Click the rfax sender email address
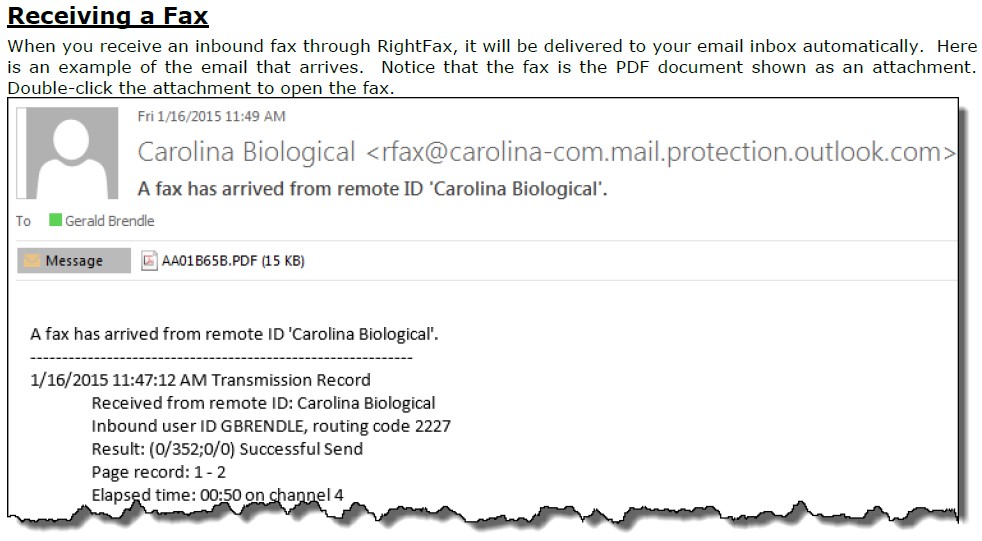Image resolution: width=982 pixels, height=541 pixels. pos(661,152)
